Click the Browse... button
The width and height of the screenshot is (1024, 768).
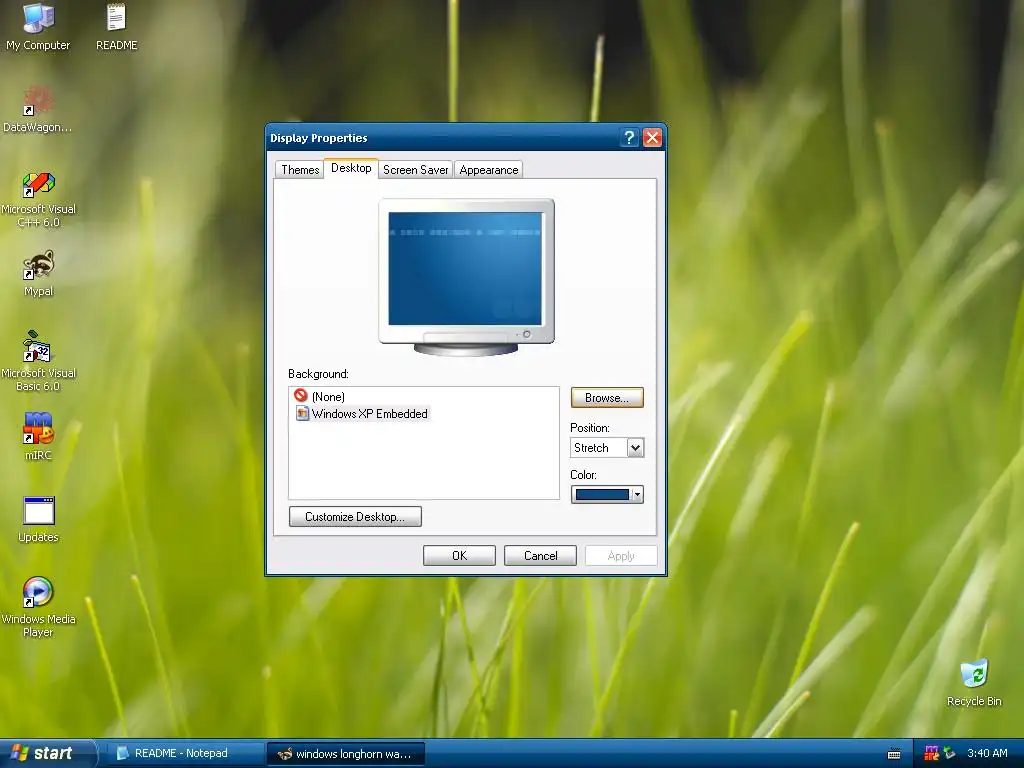[x=607, y=398]
